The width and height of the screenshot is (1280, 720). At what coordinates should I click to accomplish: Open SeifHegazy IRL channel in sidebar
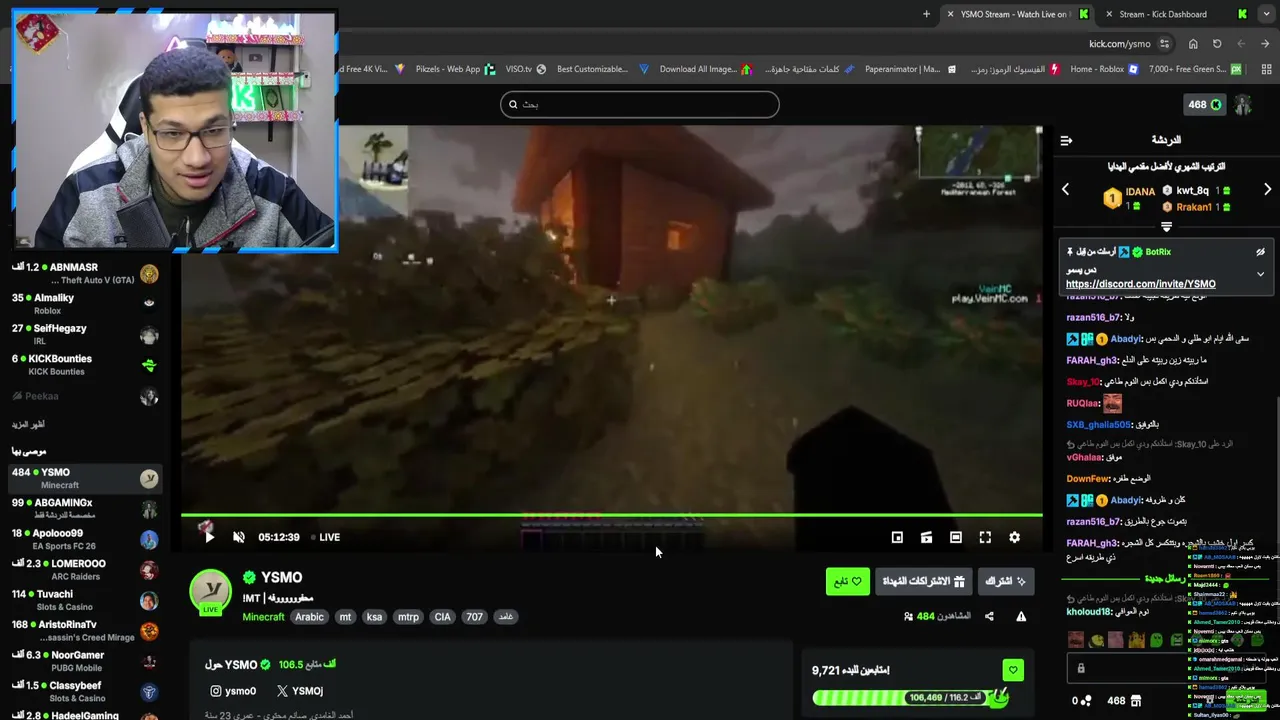coord(85,334)
